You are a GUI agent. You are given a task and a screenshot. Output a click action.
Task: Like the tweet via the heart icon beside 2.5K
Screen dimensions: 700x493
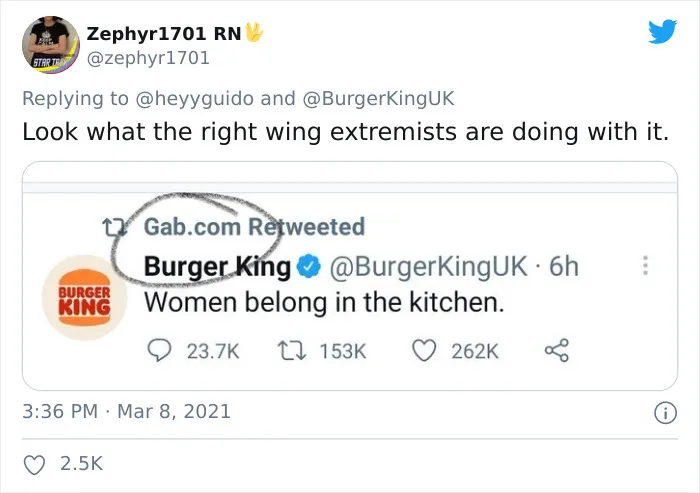pyautogui.click(x=34, y=464)
